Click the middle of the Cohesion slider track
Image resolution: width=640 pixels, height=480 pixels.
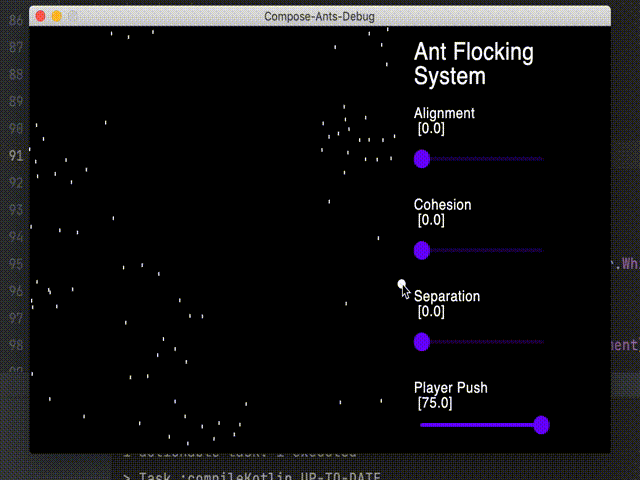482,250
